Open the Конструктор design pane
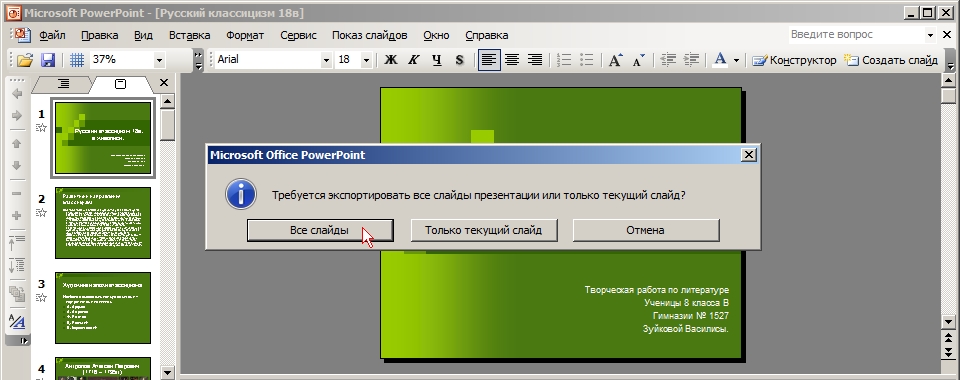960x380 pixels. click(x=794, y=60)
